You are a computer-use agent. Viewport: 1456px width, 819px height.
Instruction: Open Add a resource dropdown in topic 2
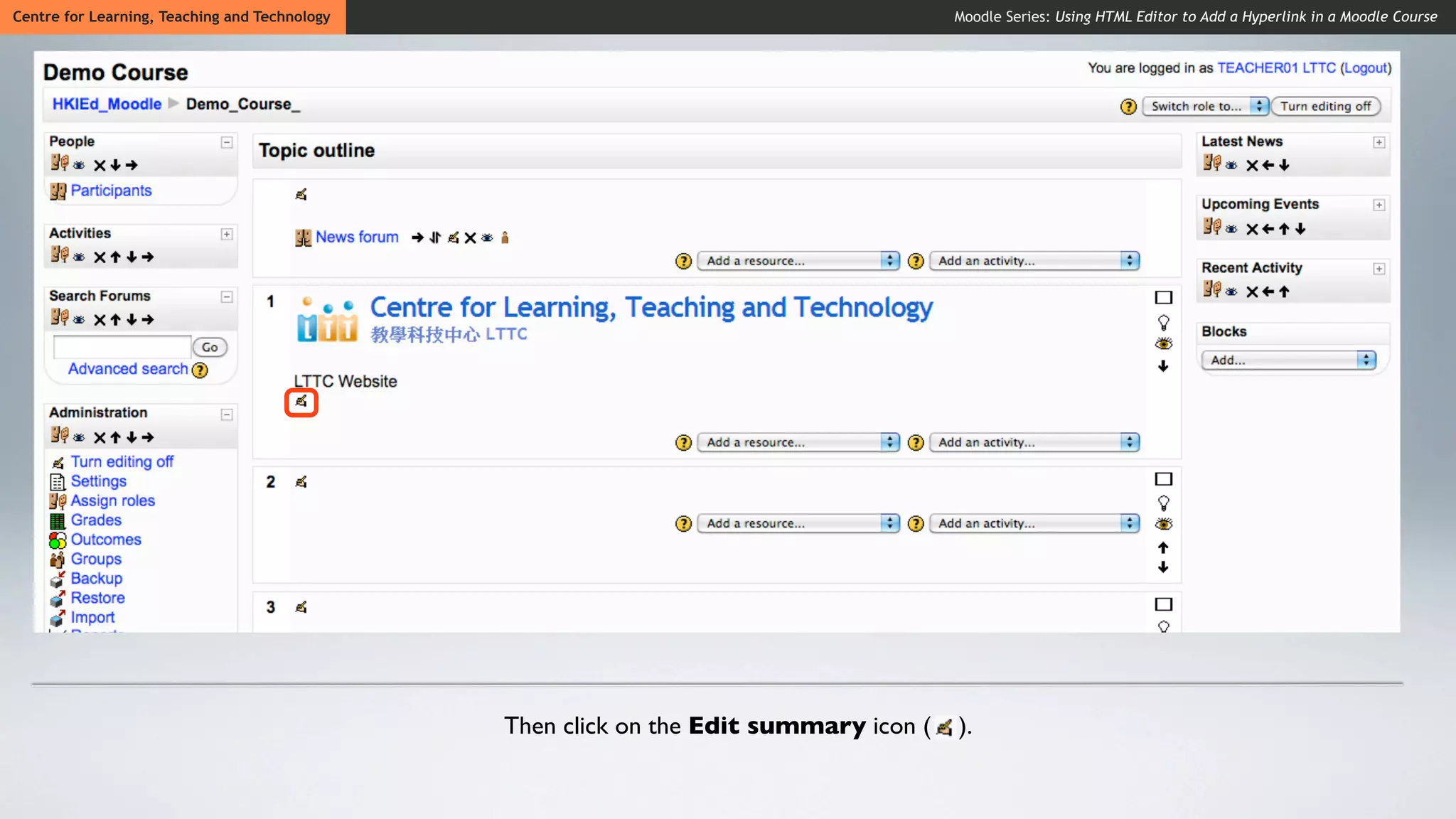(798, 523)
